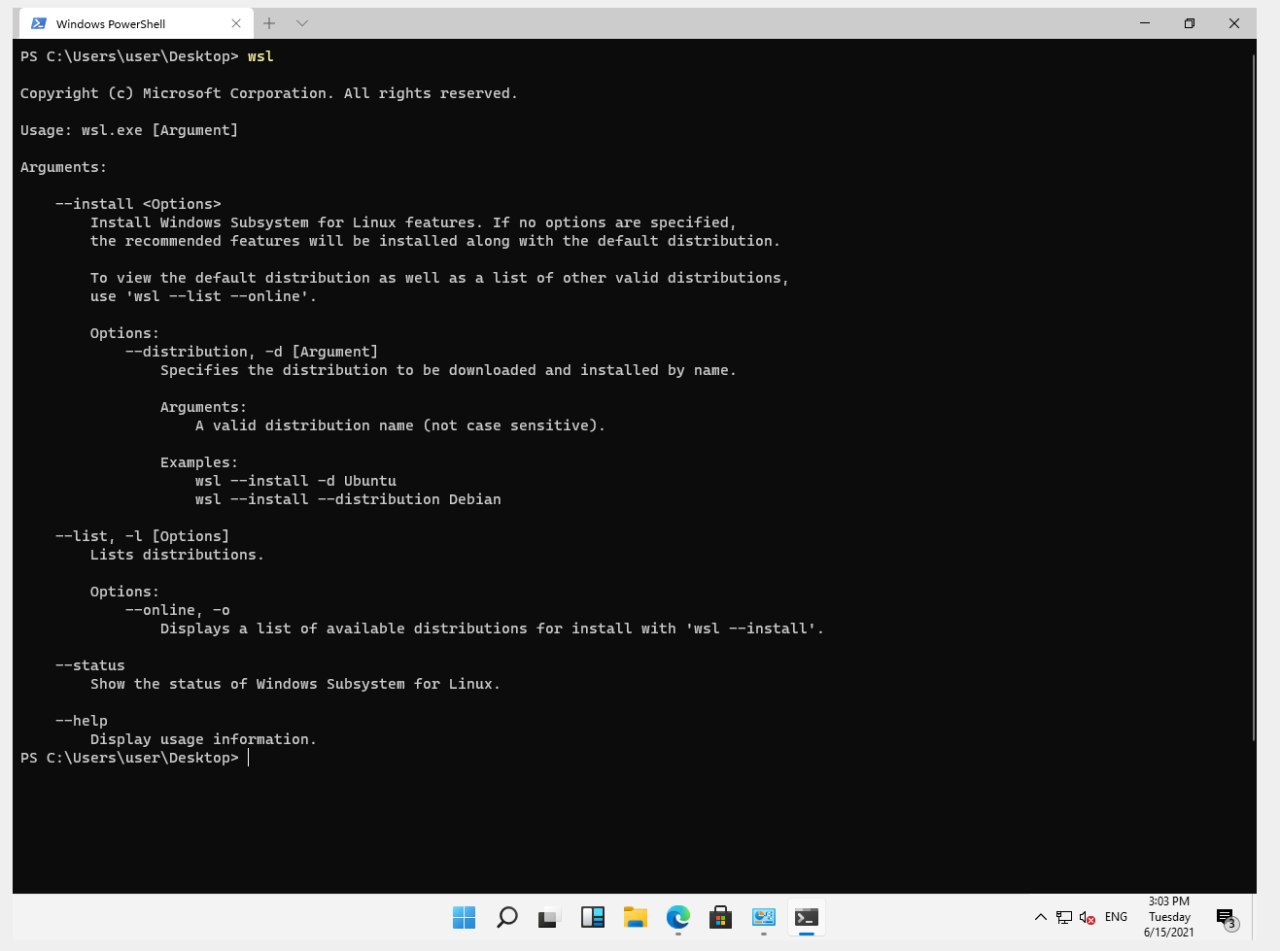Viewport: 1280px width, 951px height.
Task: Click 'Specifies the distribution to be downloaded' line
Action: point(448,370)
